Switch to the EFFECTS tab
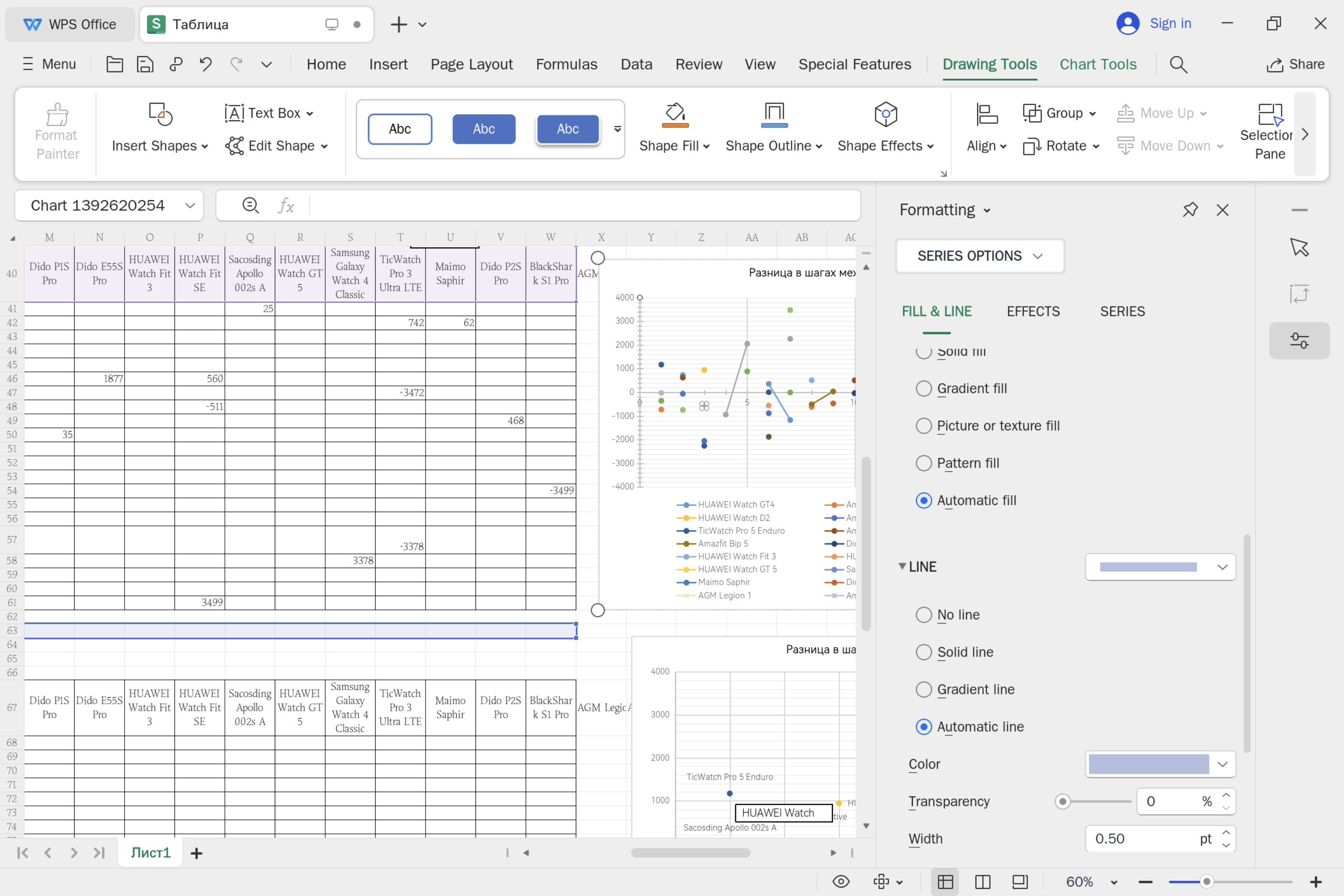 1033,311
